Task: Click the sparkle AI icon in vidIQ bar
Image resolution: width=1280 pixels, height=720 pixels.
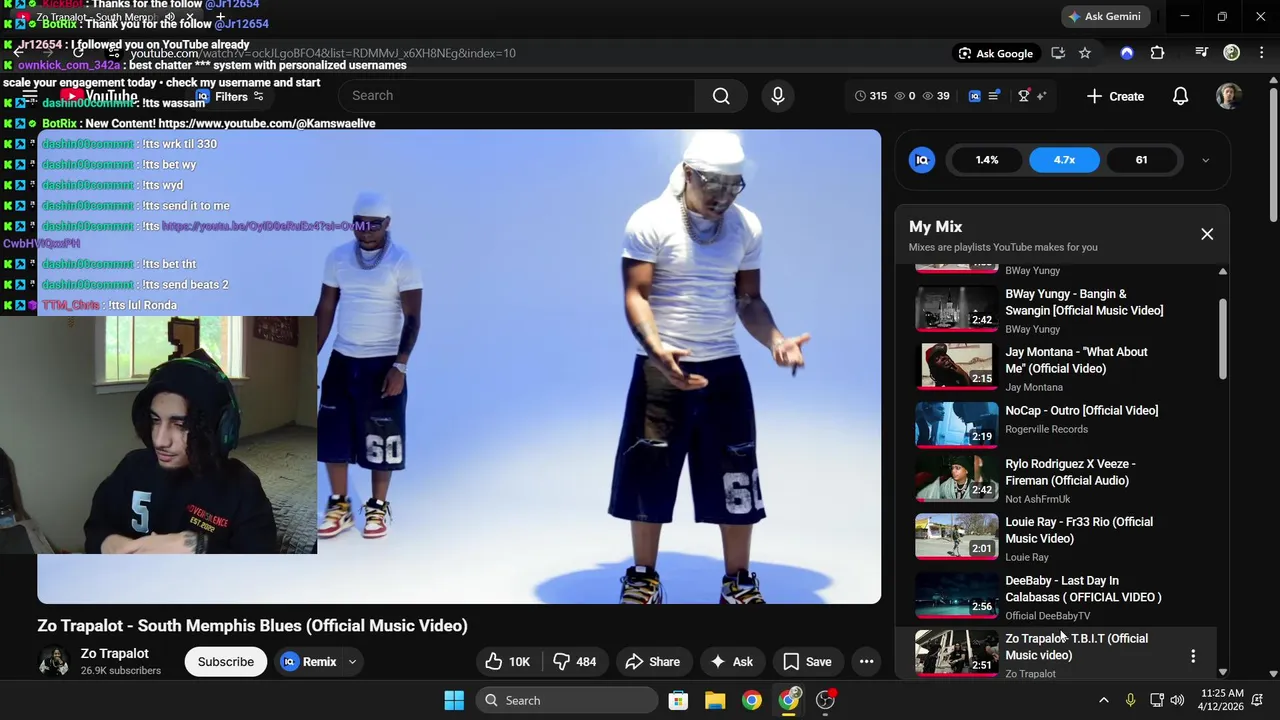Action: (x=1041, y=96)
